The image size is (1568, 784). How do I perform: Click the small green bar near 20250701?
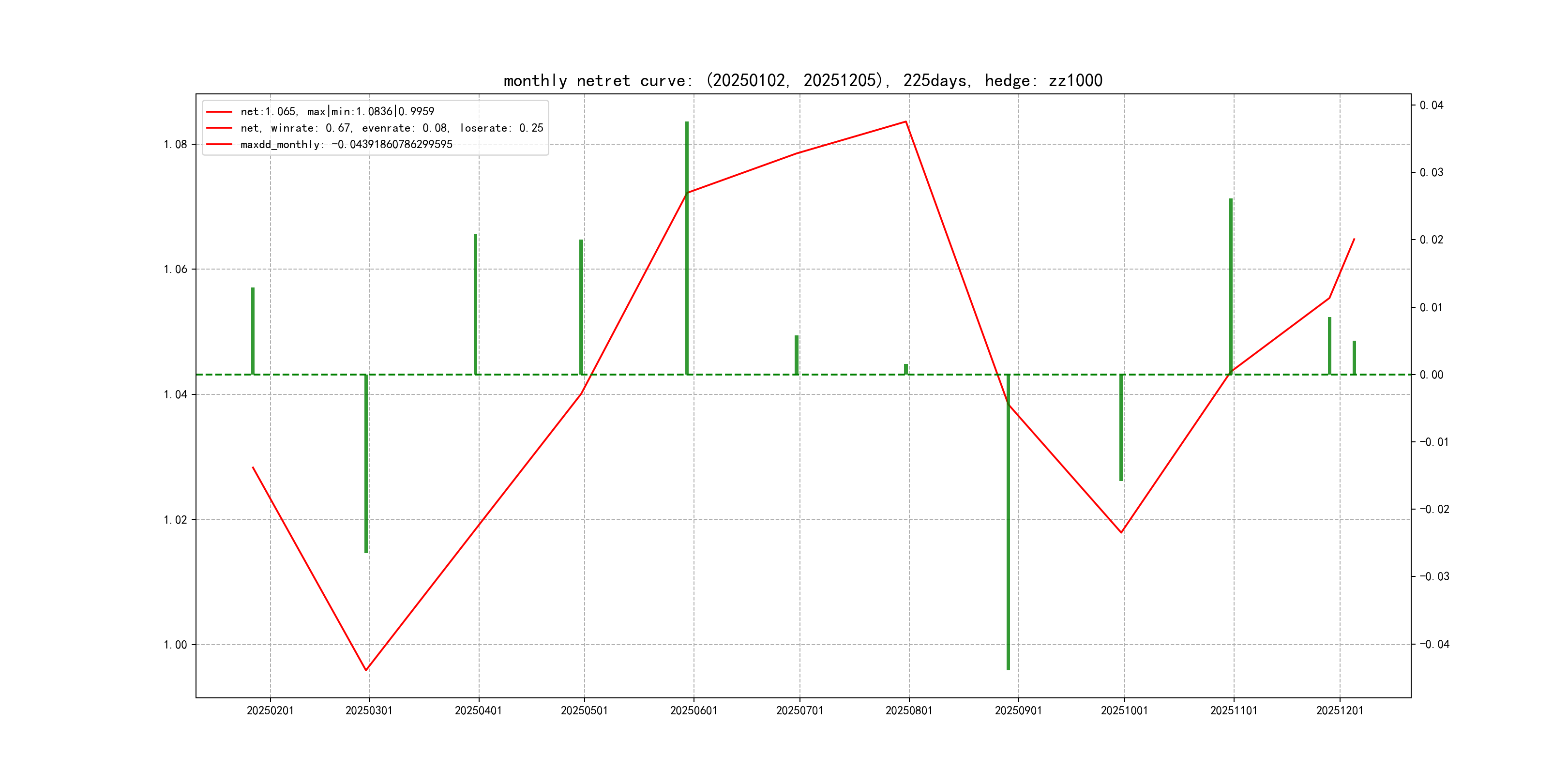pos(796,355)
